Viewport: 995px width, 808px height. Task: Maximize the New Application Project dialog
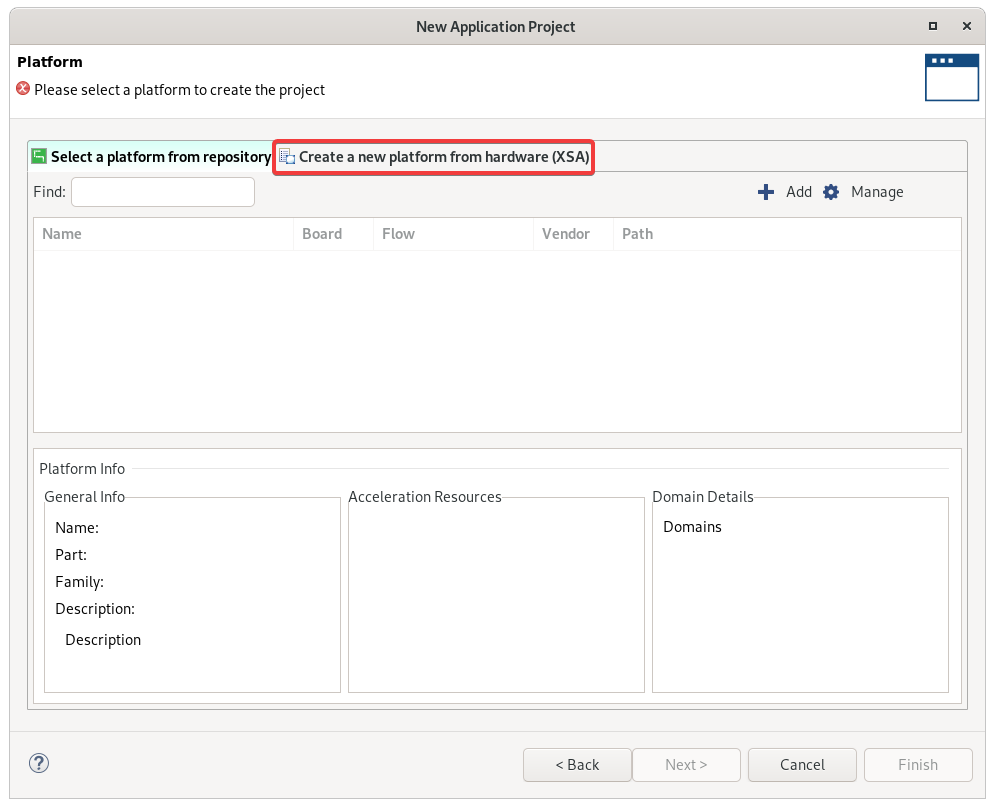click(x=933, y=26)
